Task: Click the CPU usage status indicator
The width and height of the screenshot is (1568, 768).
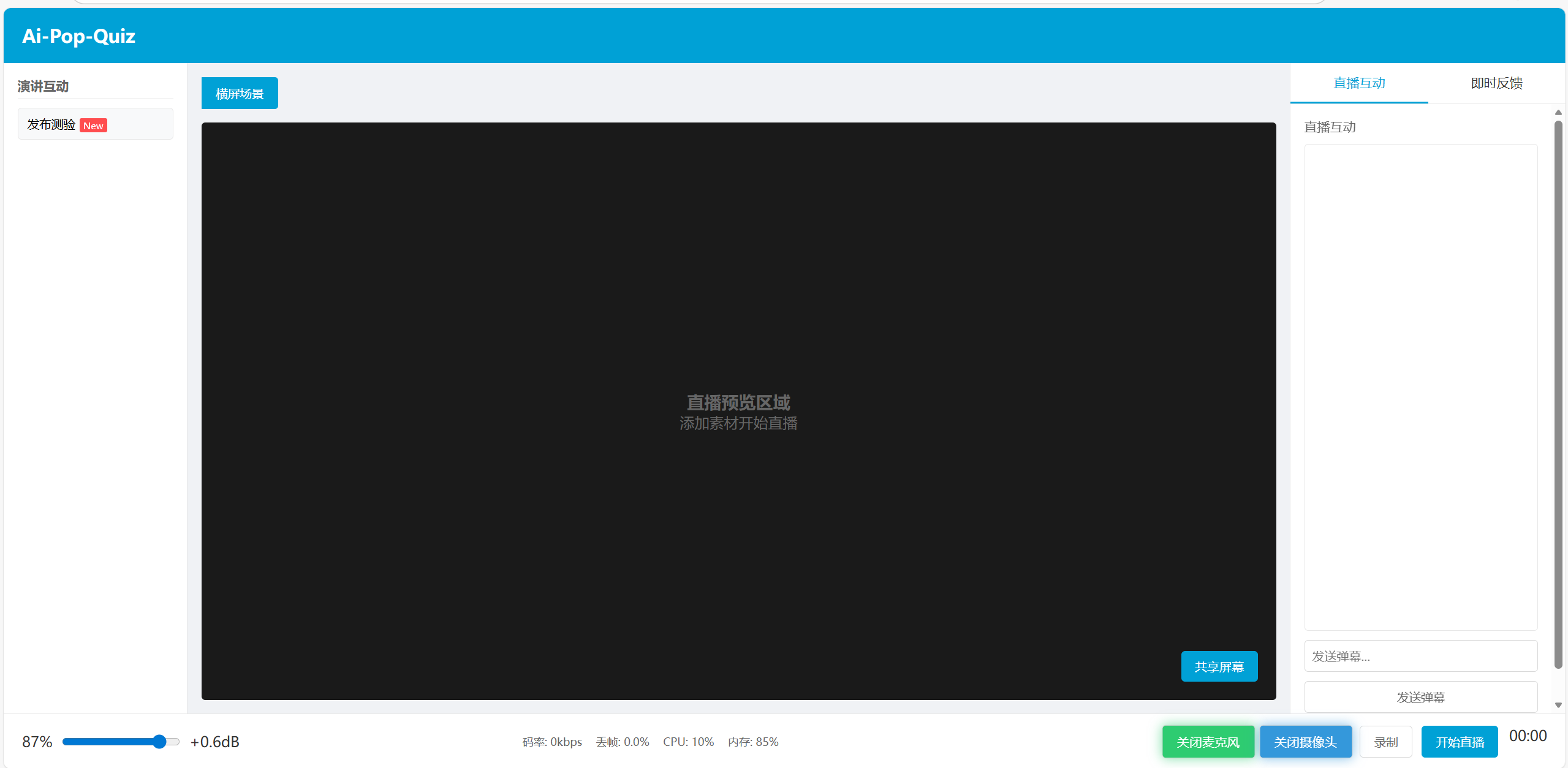Action: pyautogui.click(x=687, y=742)
